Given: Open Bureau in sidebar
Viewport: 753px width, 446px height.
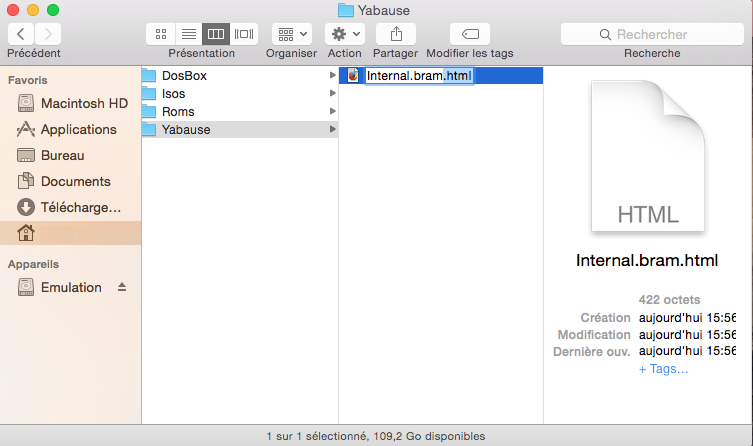Looking at the screenshot, I should click(72, 155).
